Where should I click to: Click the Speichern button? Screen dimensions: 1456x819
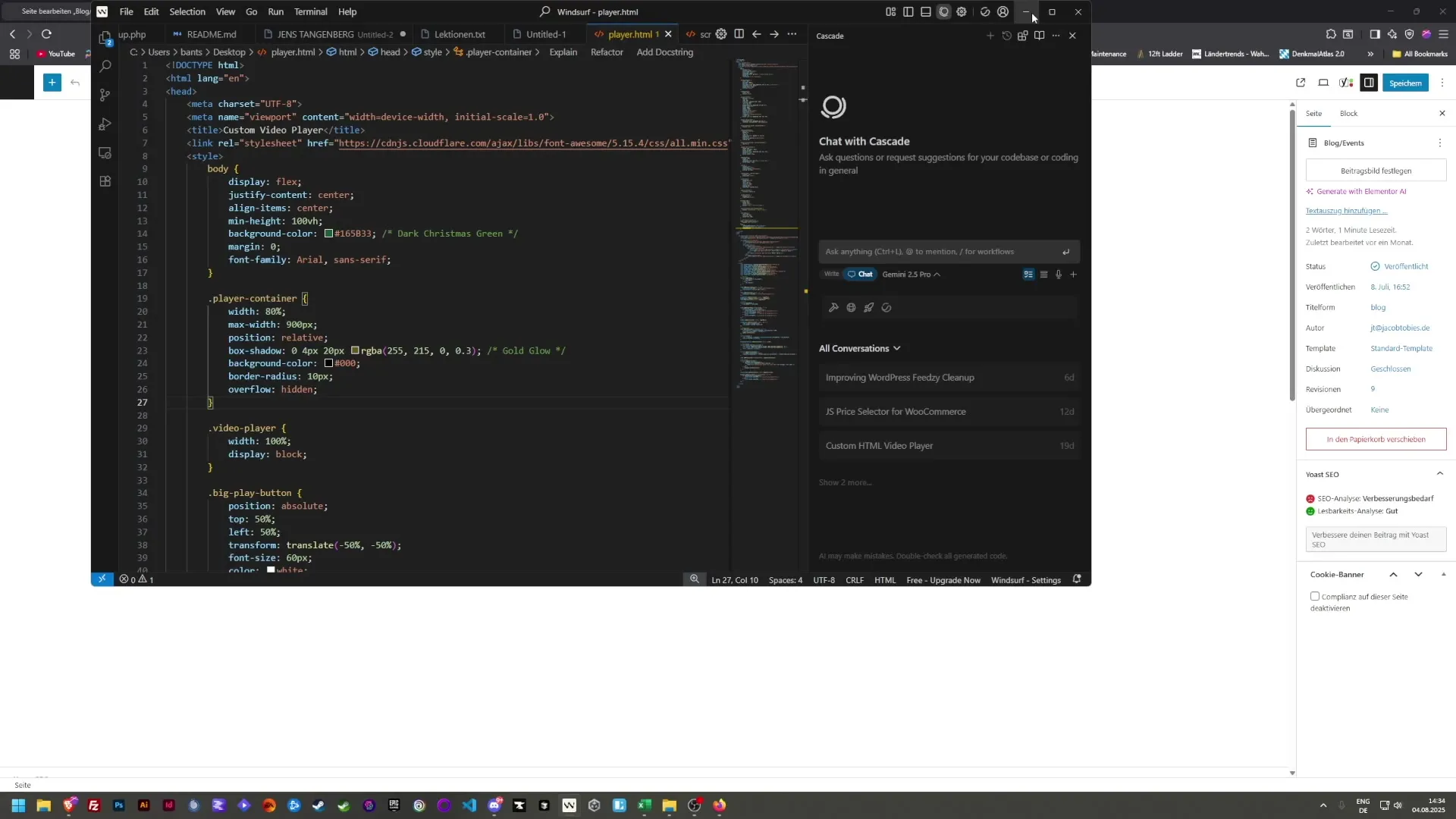(1405, 83)
